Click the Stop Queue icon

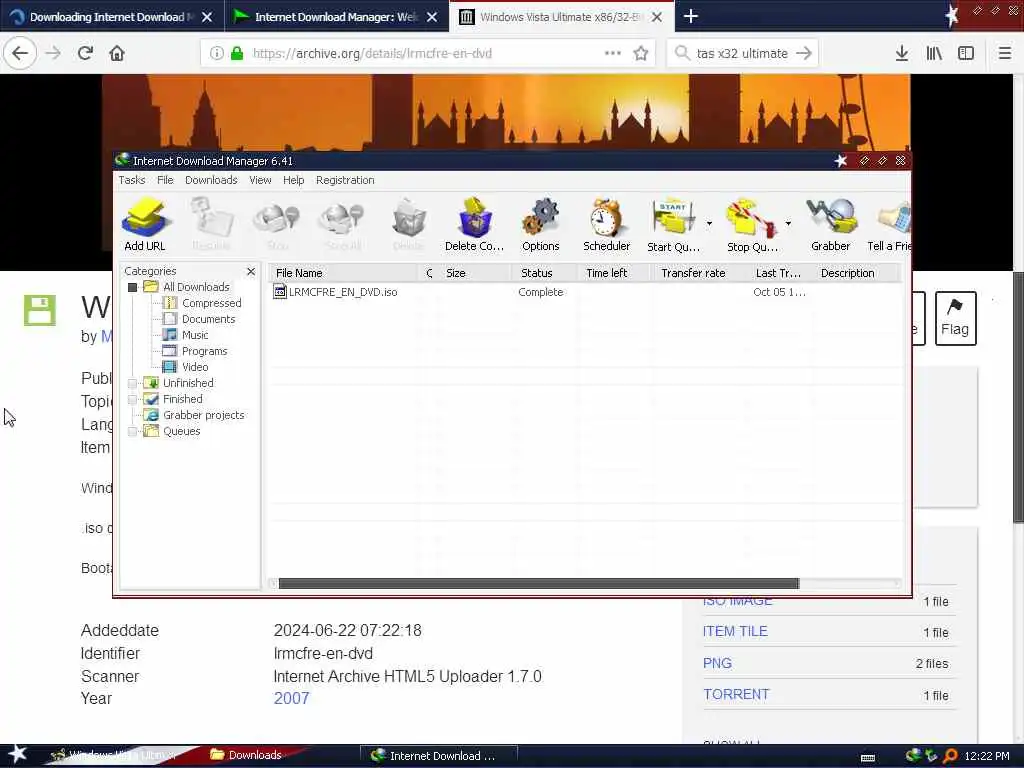tap(752, 224)
